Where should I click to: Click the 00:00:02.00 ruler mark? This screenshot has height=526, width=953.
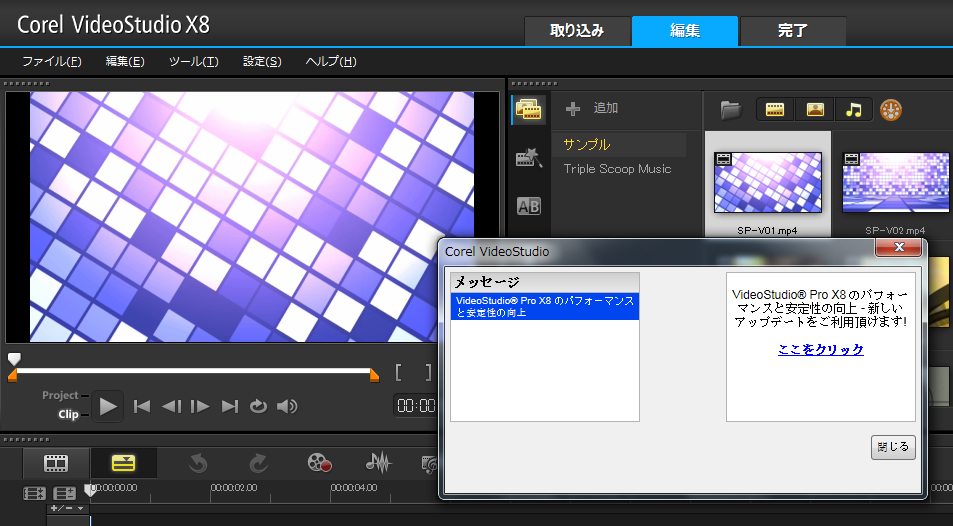[234, 488]
